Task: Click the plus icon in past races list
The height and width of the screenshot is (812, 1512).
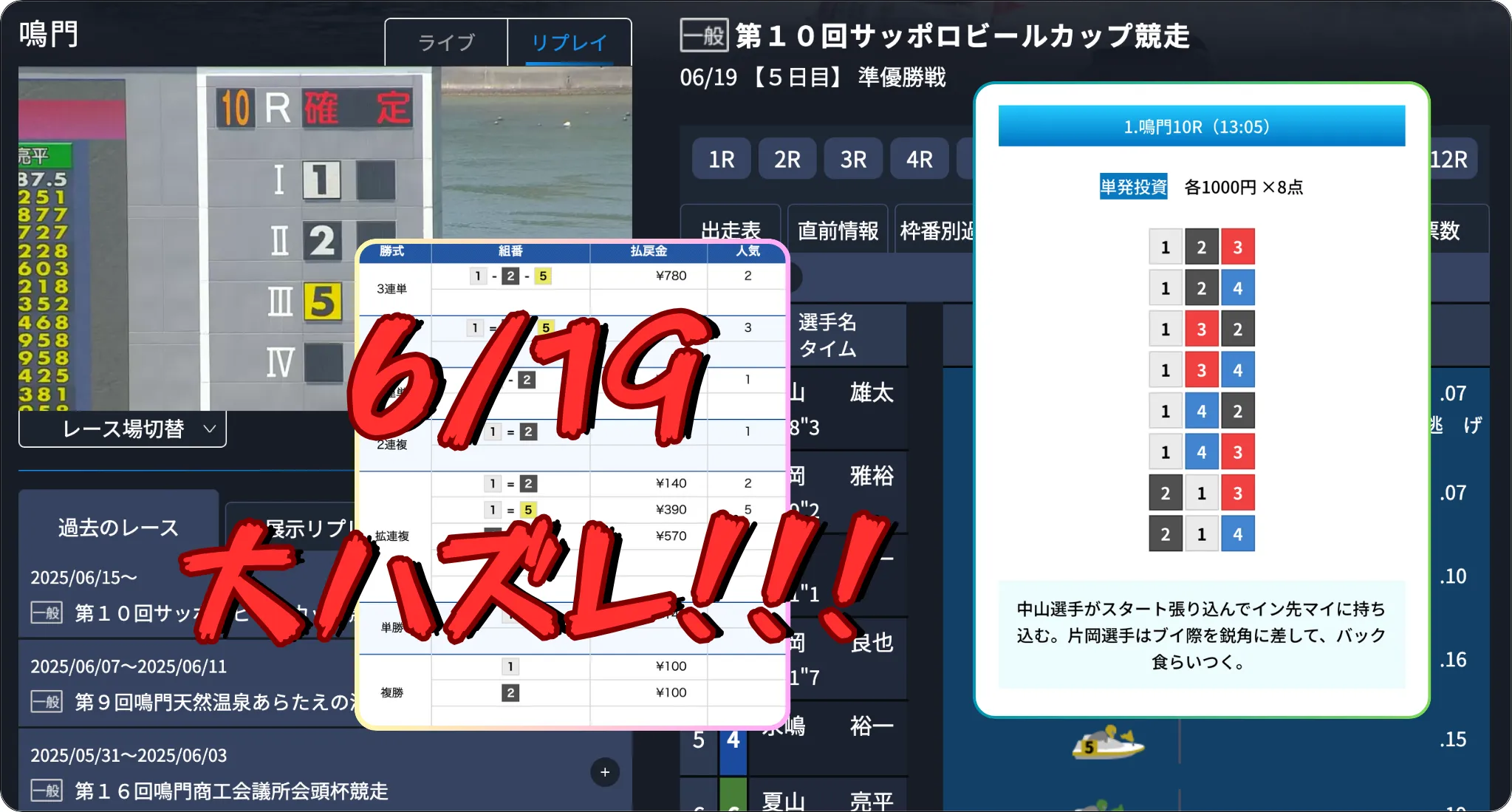Action: pyautogui.click(x=605, y=772)
